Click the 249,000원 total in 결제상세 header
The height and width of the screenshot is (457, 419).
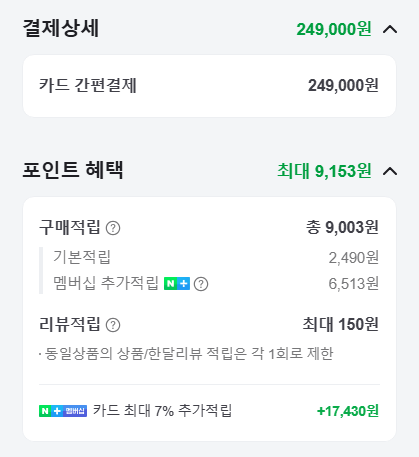[x=334, y=29]
